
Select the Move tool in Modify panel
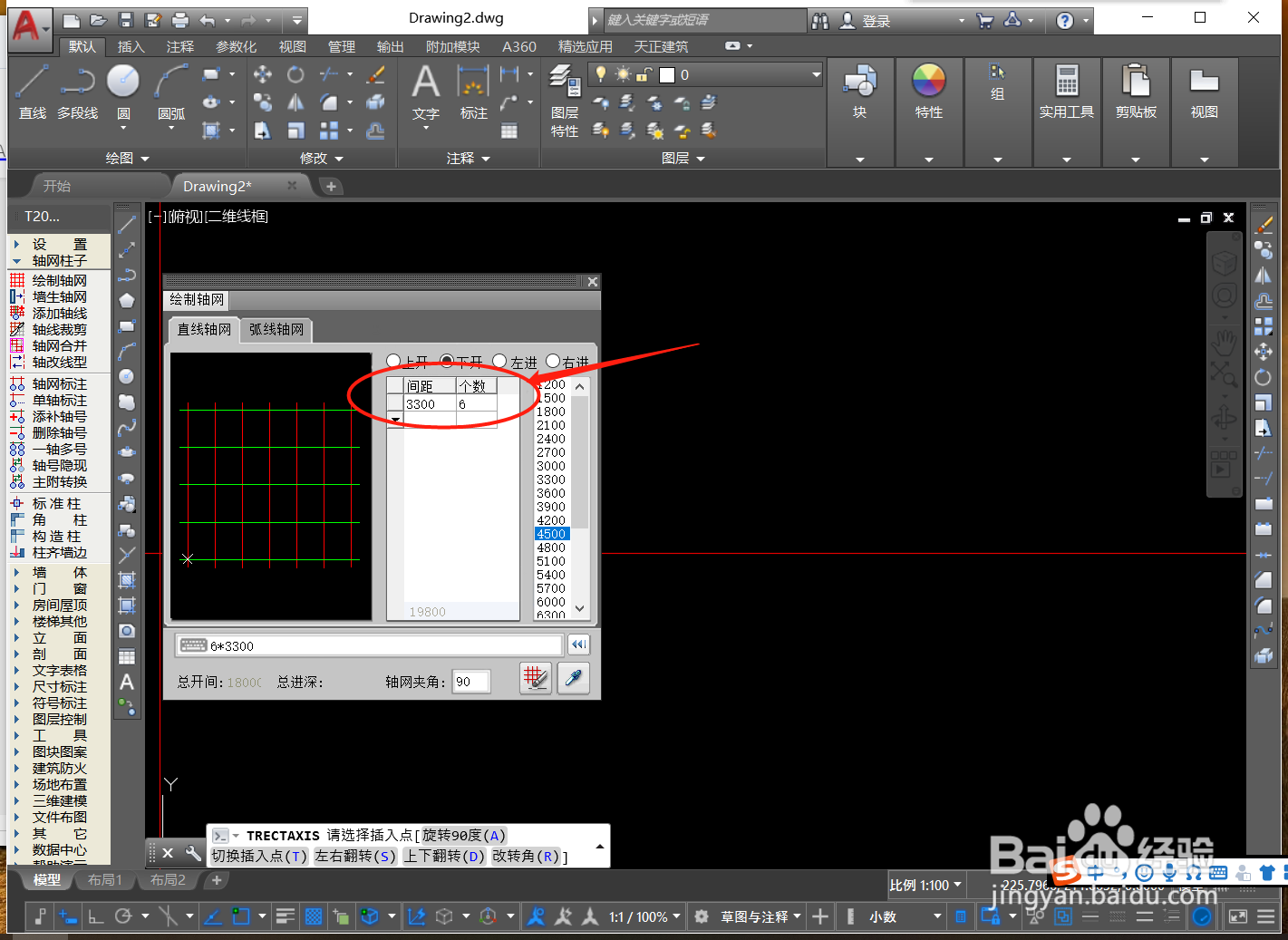[x=263, y=74]
